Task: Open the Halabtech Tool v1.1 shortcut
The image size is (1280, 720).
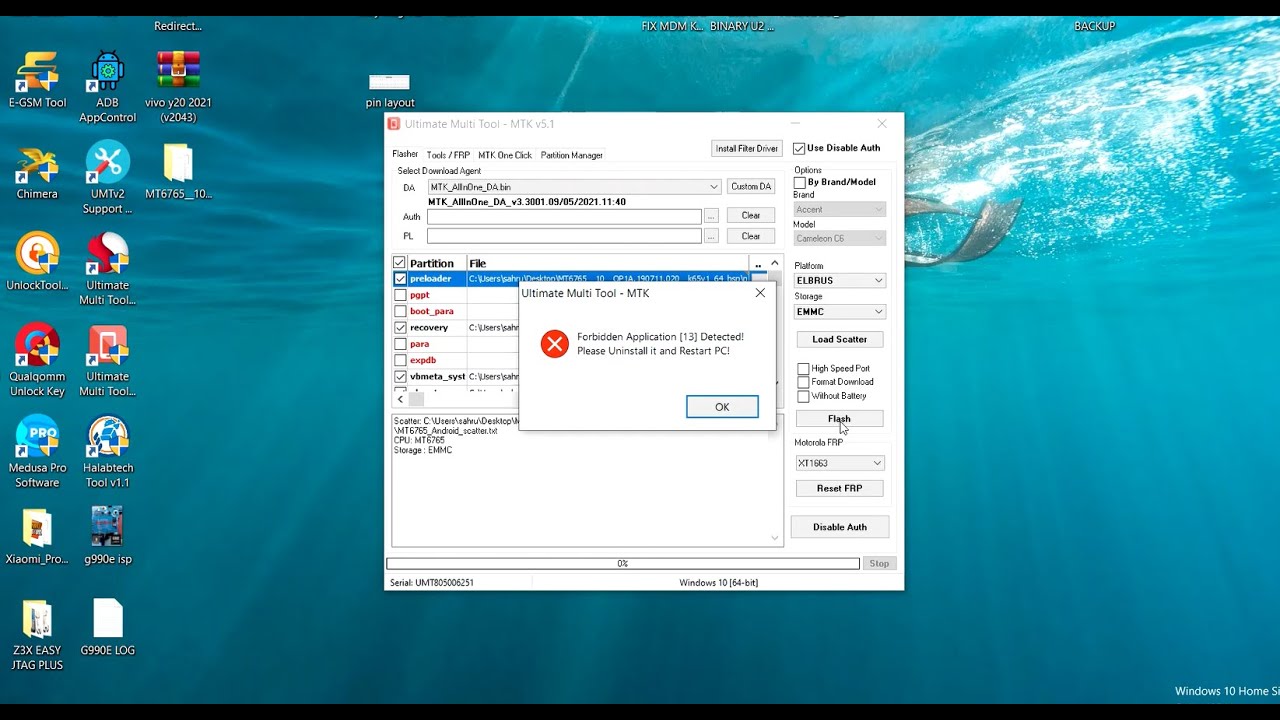Action: [x=107, y=452]
